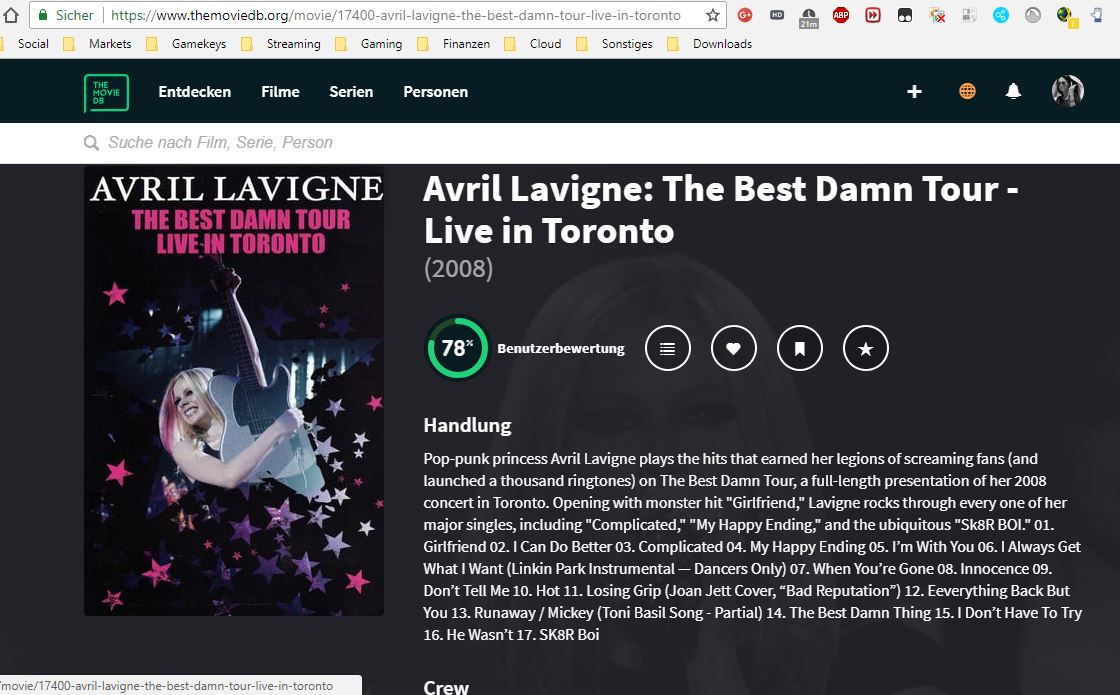Click the grey checklist extension icon

tap(969, 15)
